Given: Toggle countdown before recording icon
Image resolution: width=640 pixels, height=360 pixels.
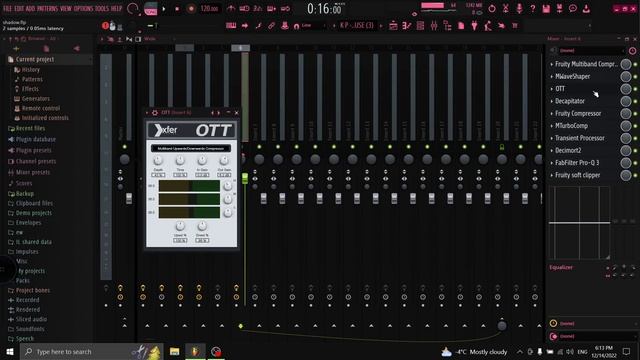Looking at the screenshot, I should pyautogui.click(x=258, y=8).
